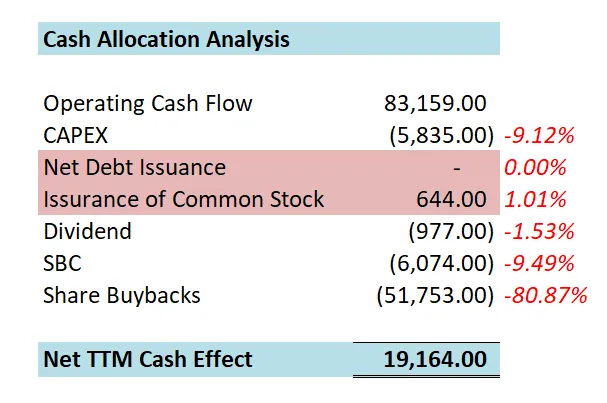
Task: Select the SBC label cell
Action: 64,263
